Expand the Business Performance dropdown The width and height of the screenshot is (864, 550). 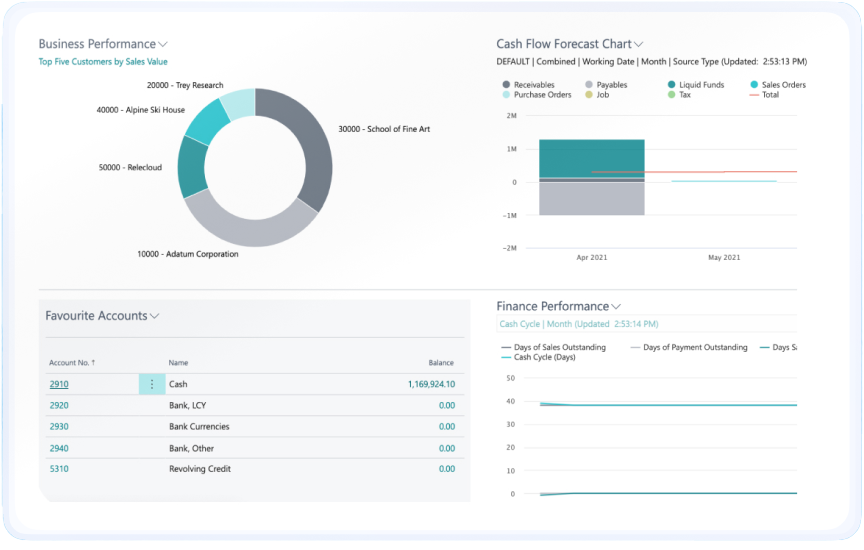point(163,44)
